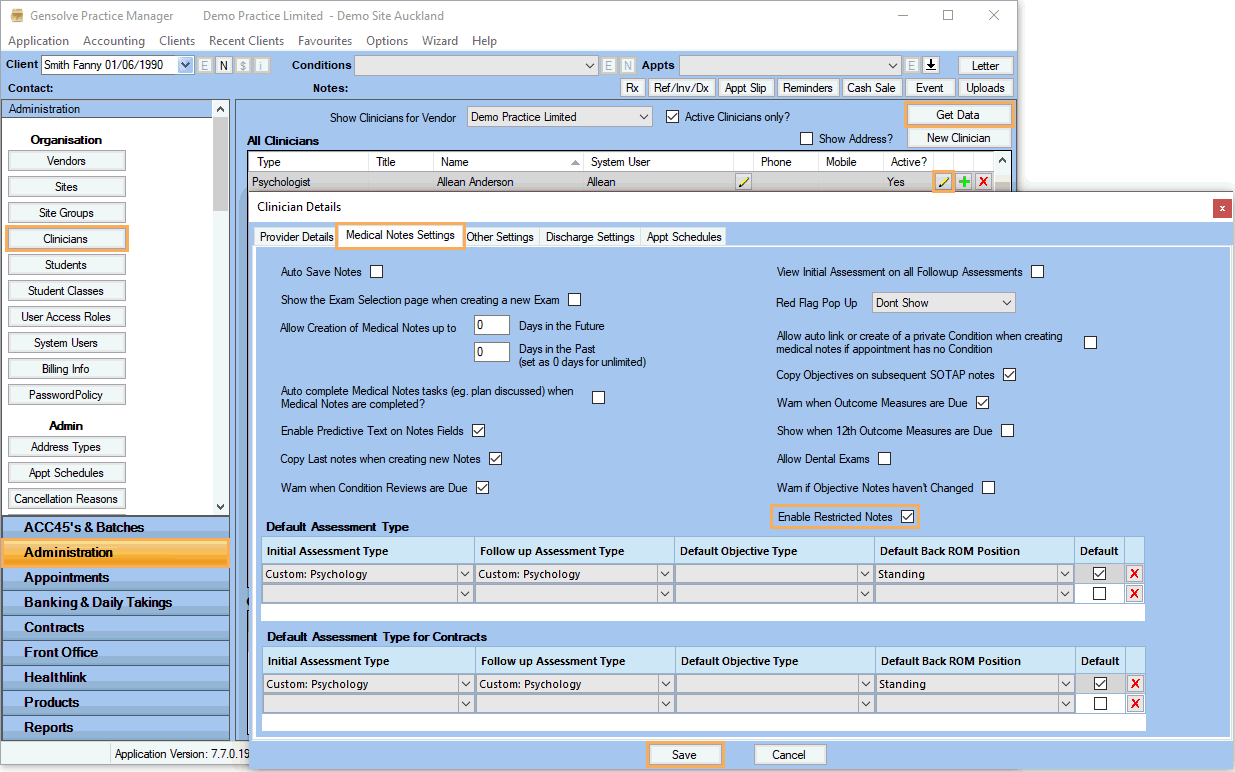Click pencil icon in System User column
Image resolution: width=1235 pixels, height=772 pixels.
(743, 182)
